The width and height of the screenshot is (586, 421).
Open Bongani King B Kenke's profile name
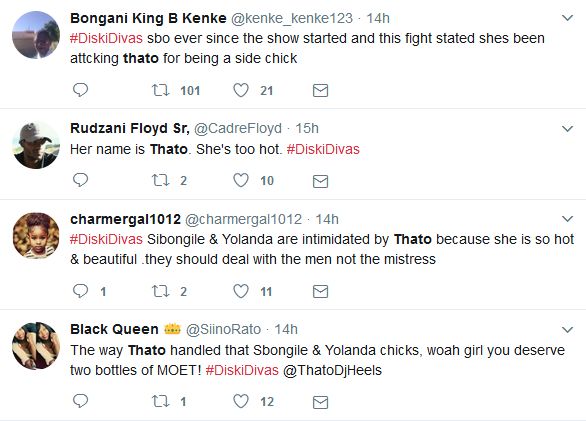point(148,18)
